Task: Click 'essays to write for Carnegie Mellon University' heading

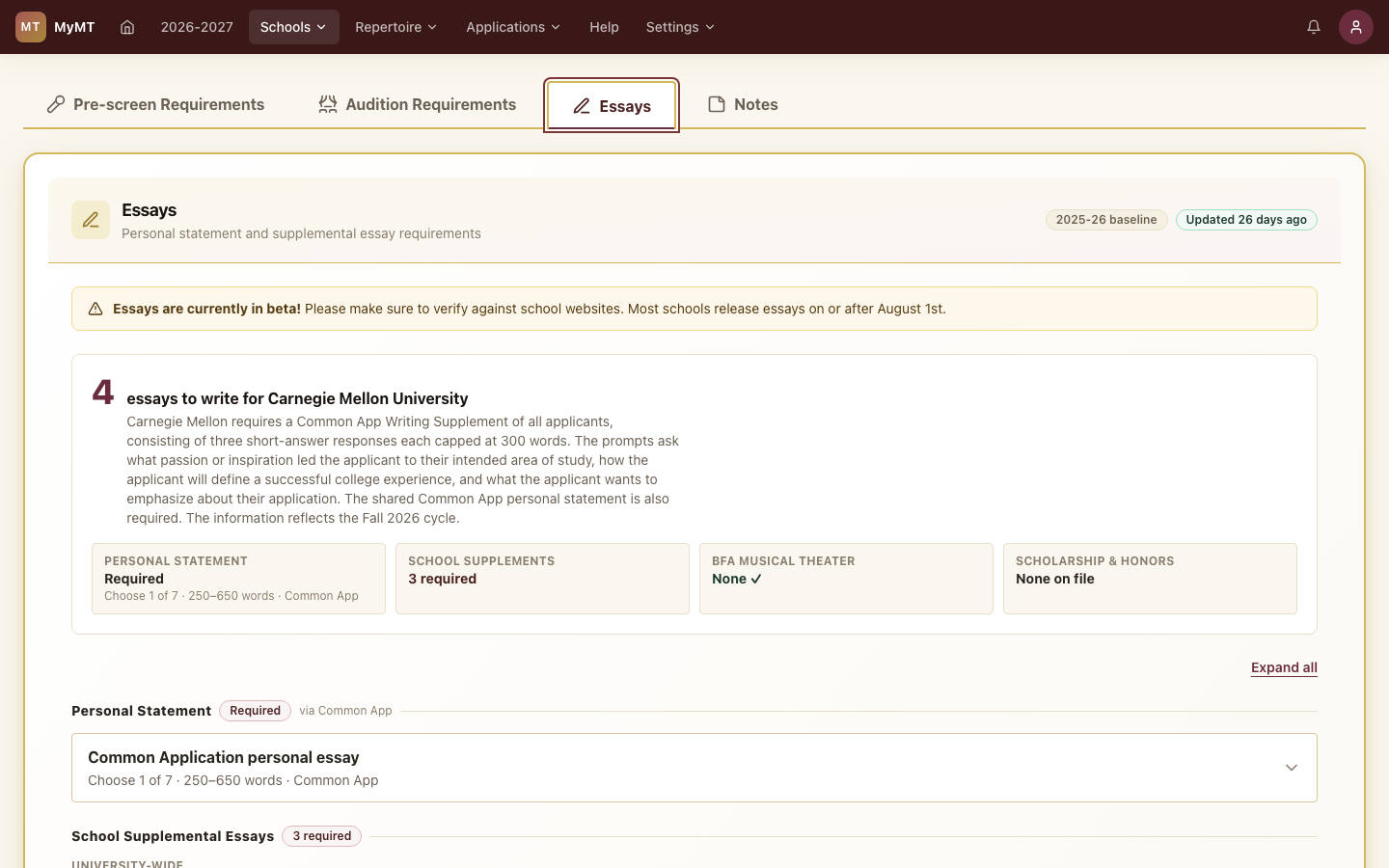Action: (x=297, y=398)
